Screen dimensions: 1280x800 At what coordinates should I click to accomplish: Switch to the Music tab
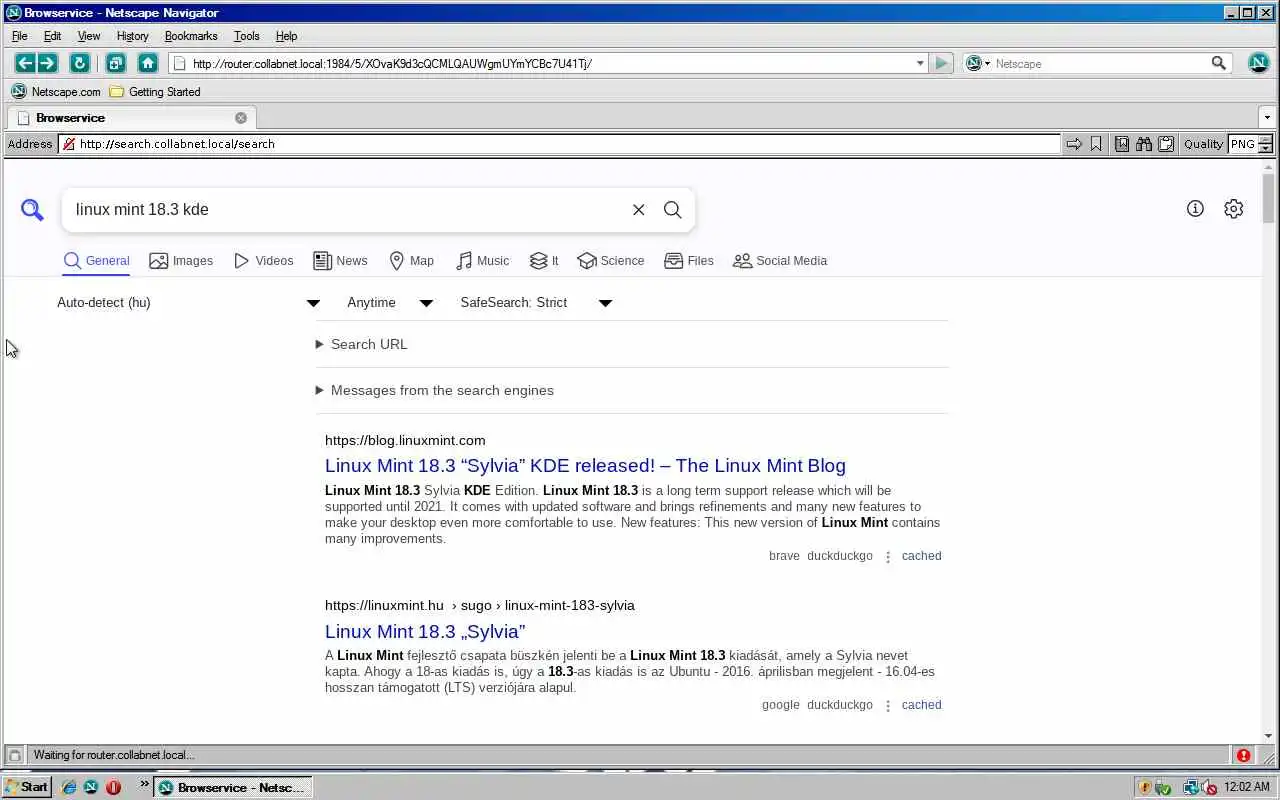pyautogui.click(x=482, y=261)
